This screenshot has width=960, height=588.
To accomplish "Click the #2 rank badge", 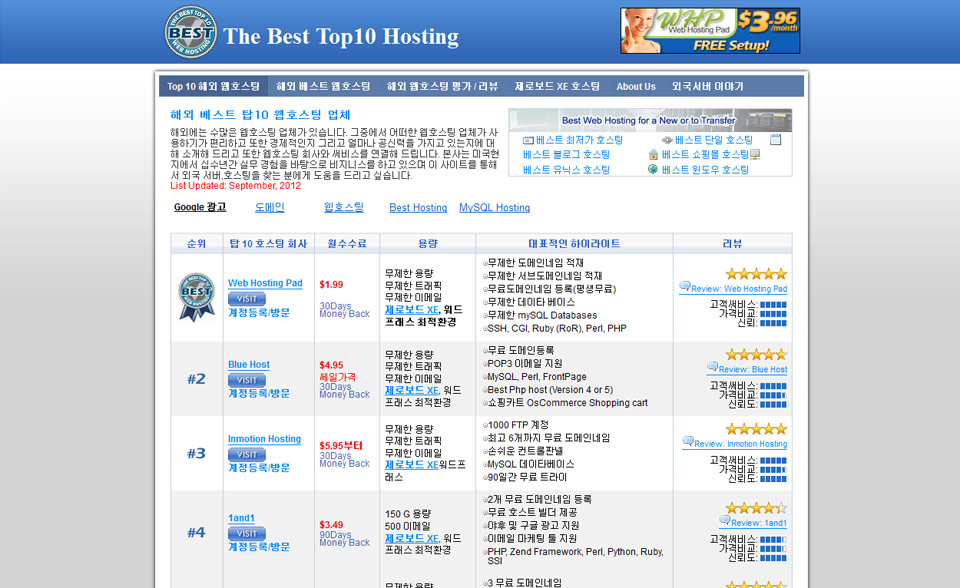I will (x=196, y=379).
